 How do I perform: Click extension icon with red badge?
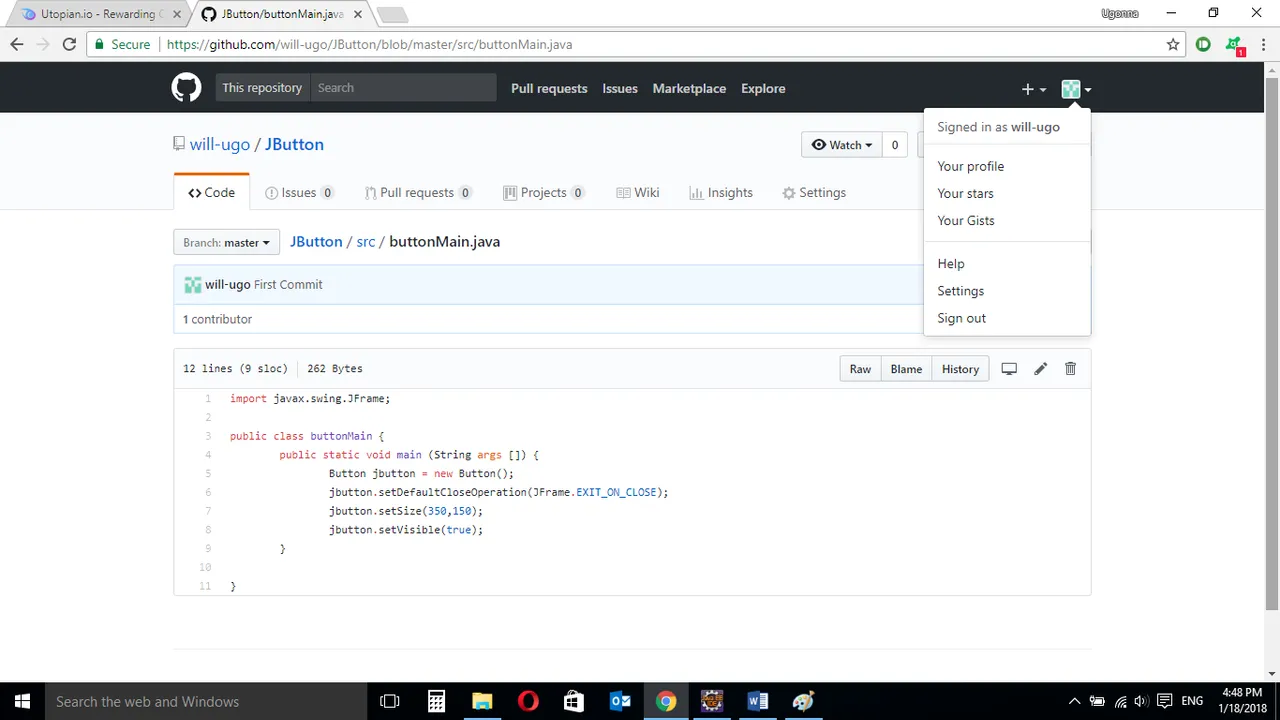(1235, 45)
